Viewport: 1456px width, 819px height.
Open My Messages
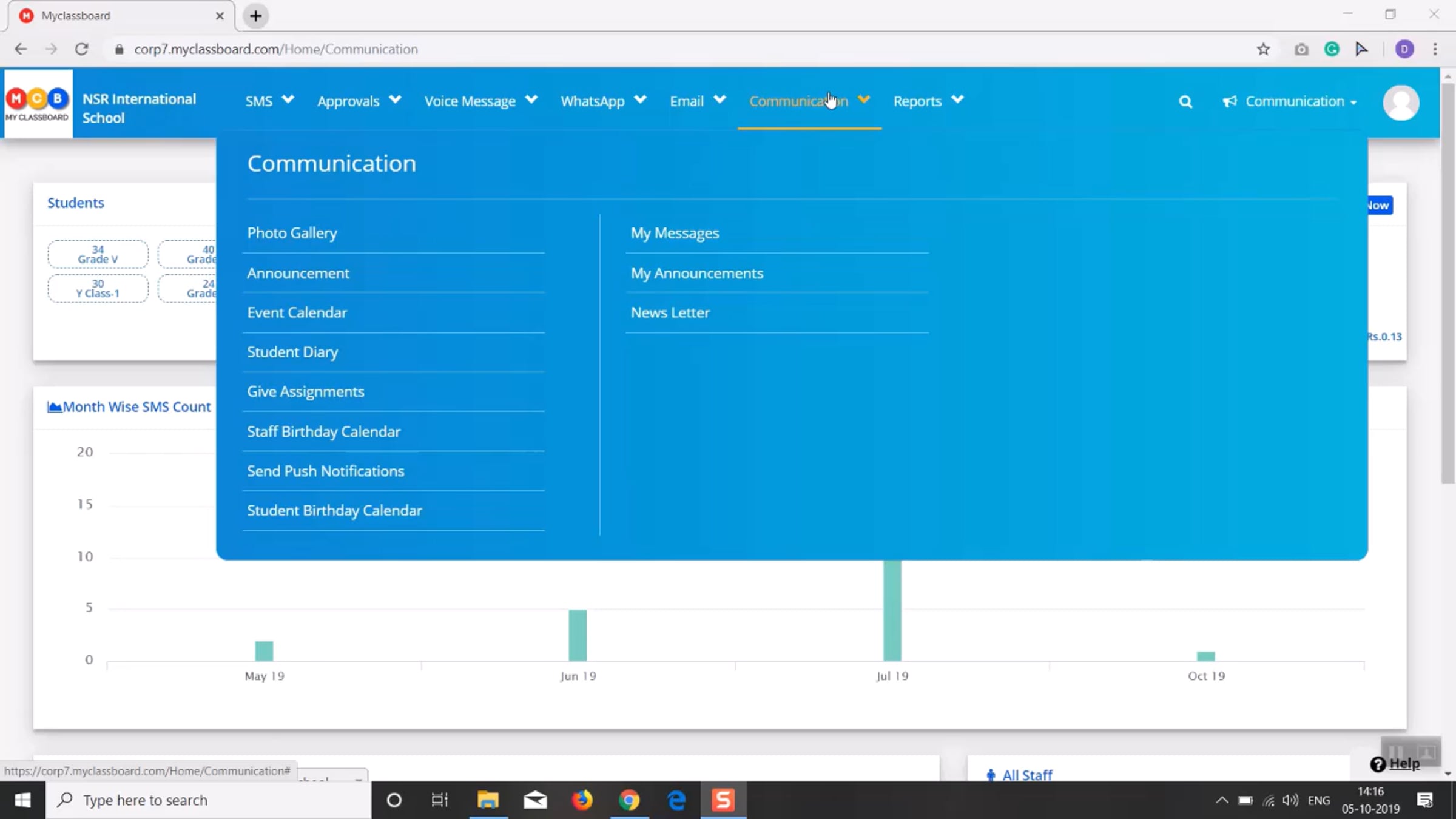675,233
